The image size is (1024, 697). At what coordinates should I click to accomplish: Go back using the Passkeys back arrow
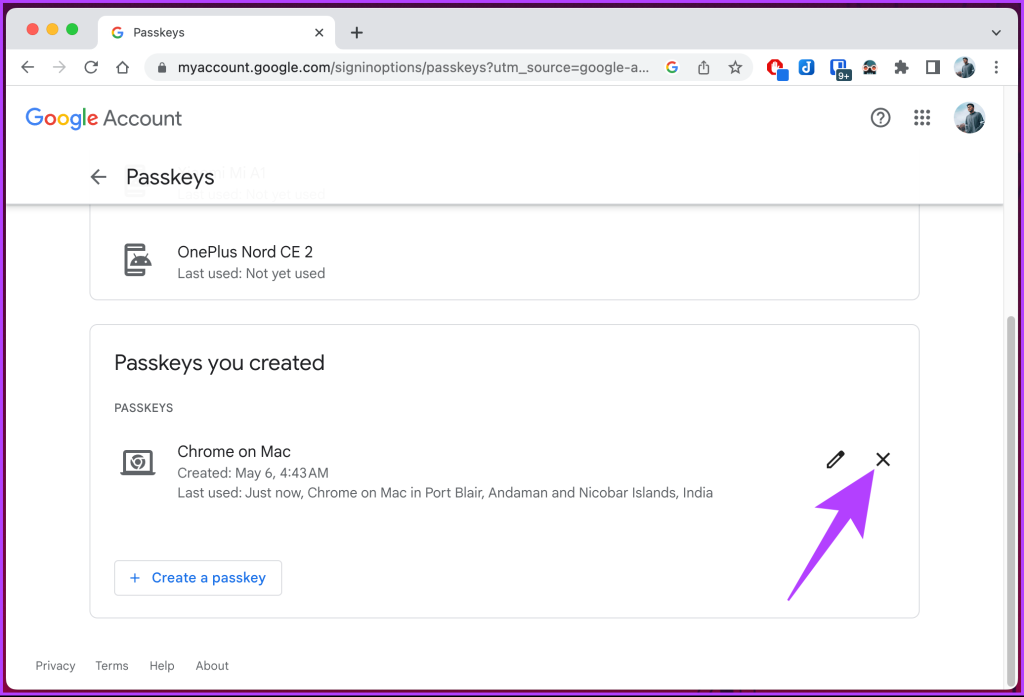click(x=97, y=176)
